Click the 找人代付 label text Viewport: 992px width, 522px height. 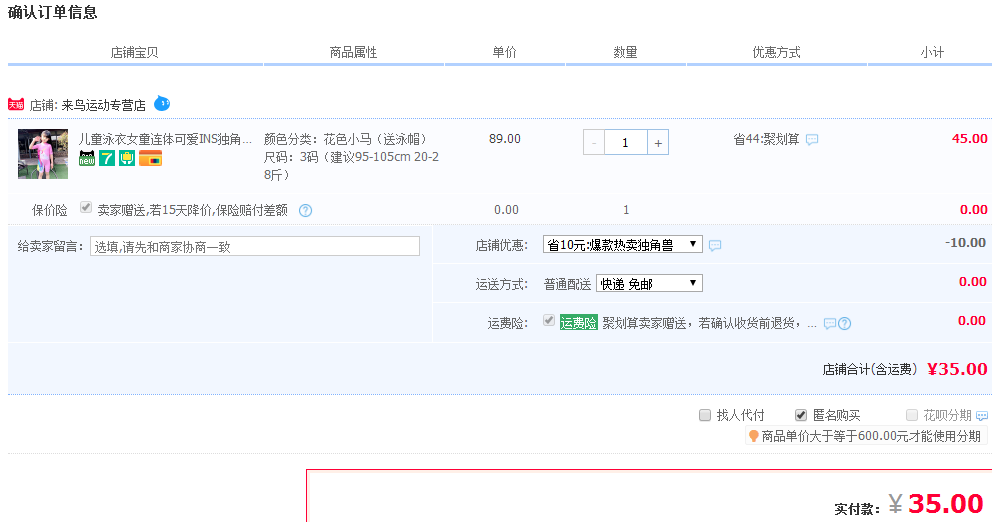pos(740,415)
